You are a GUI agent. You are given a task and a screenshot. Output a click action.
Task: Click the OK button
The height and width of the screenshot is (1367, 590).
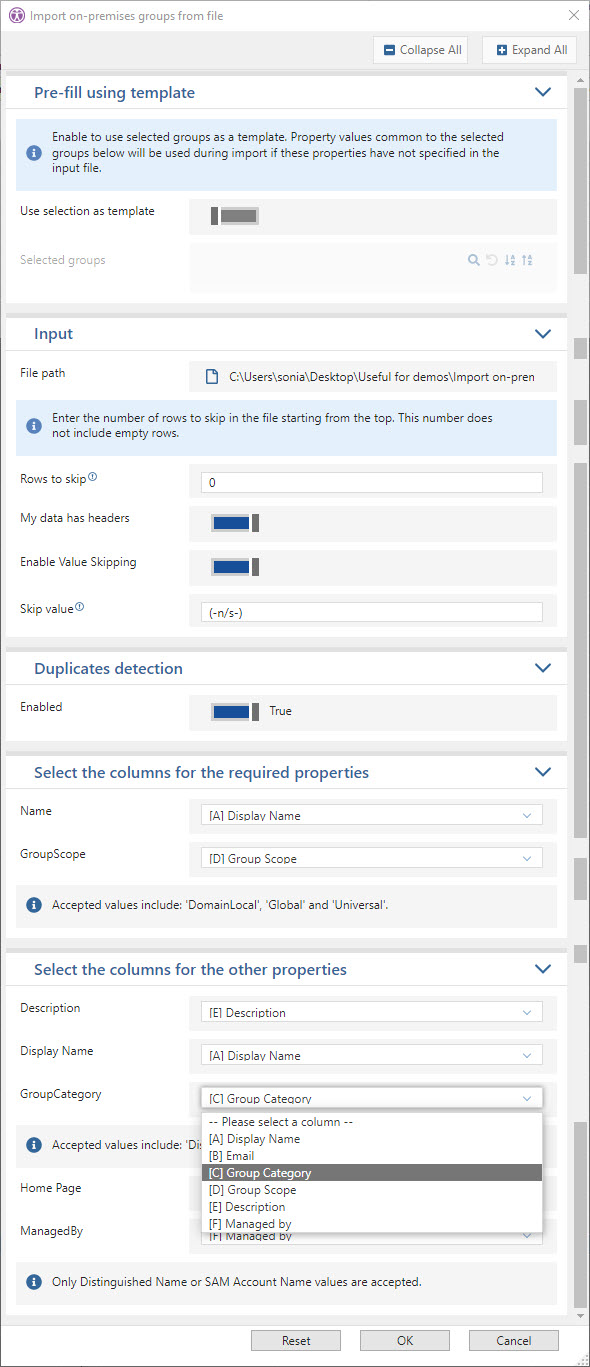pyautogui.click(x=405, y=1340)
